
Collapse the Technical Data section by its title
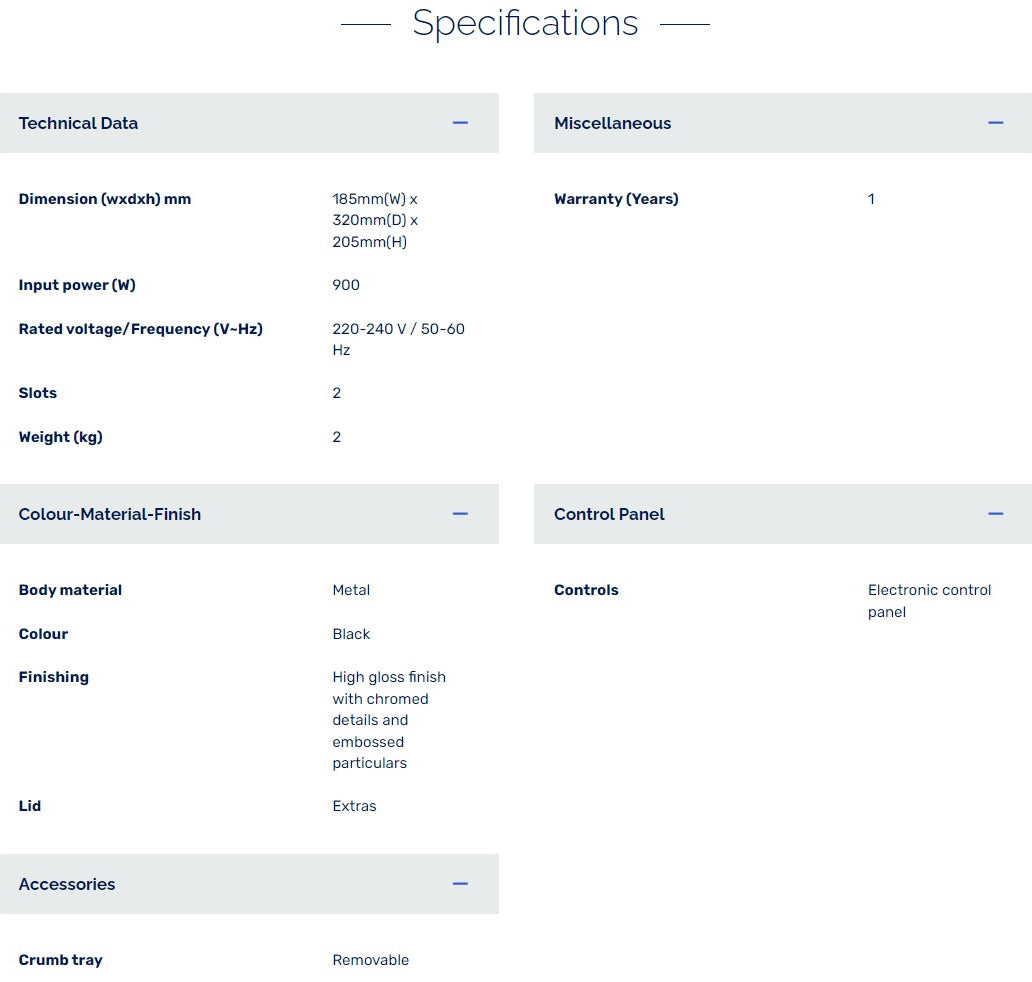pyautogui.click(x=78, y=123)
